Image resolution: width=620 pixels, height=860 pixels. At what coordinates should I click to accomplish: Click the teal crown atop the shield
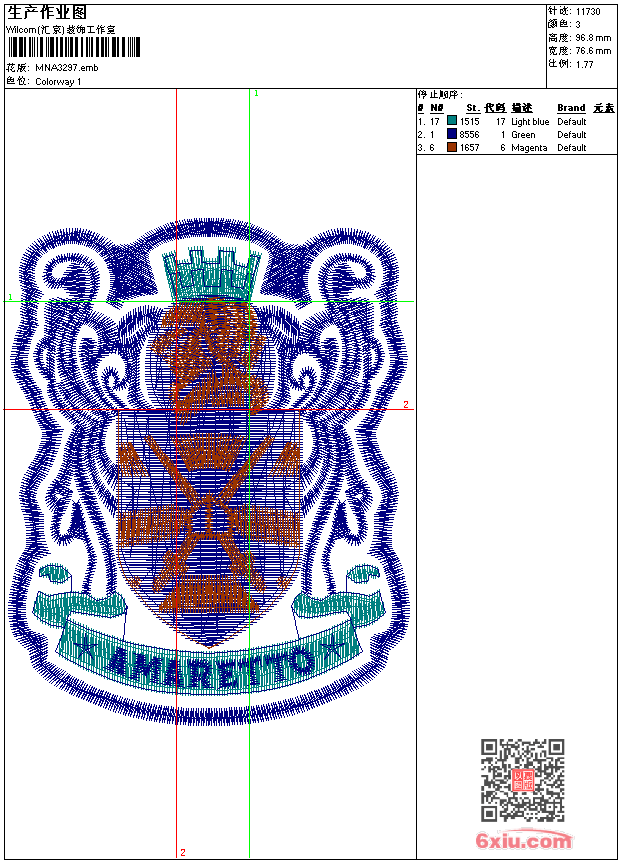point(212,274)
